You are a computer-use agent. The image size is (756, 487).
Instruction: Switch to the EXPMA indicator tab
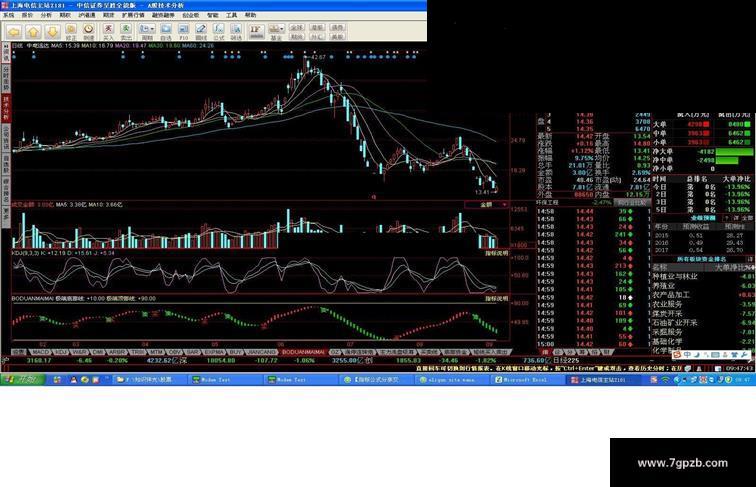click(214, 352)
